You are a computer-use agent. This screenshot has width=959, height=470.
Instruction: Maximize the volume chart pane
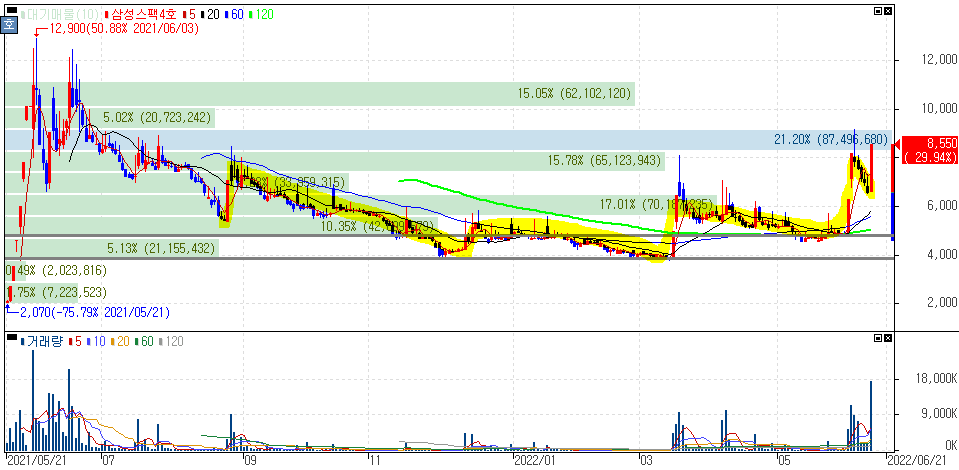[x=879, y=338]
